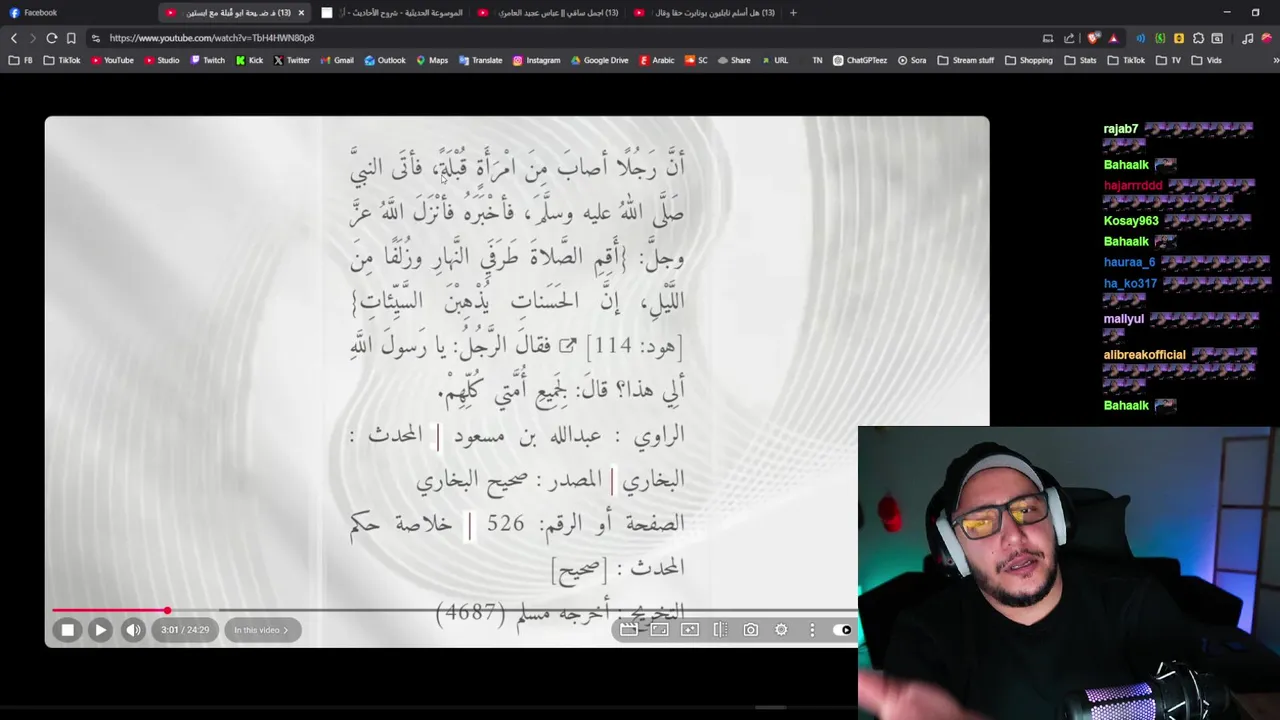The image size is (1280, 720).
Task: Expand the Stats bookmarks folder
Action: [1081, 60]
